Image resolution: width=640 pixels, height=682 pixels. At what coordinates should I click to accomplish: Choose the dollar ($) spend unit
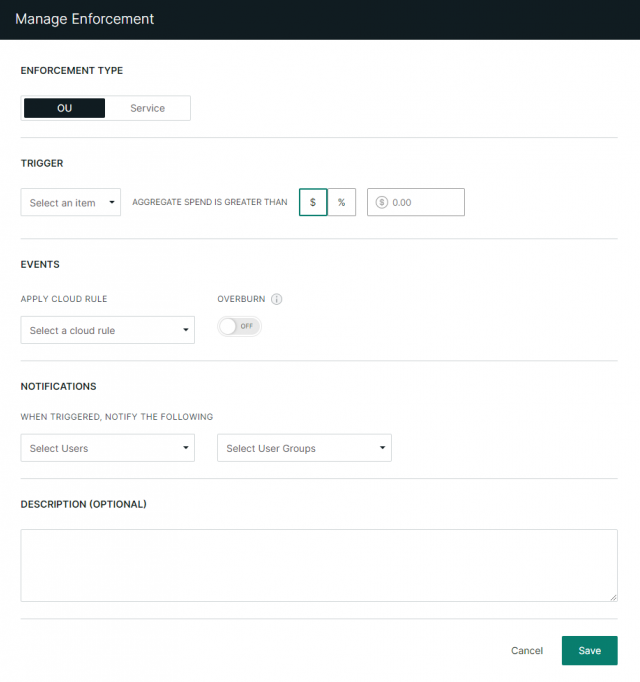coord(313,202)
